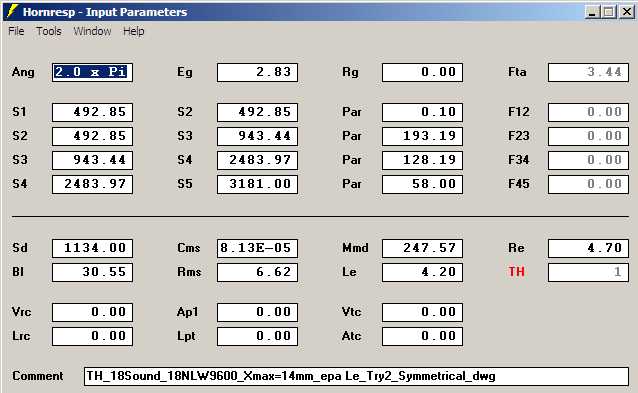Select the Sd field with 1134.00
Viewport: 638px width, 393px height.
(92, 248)
